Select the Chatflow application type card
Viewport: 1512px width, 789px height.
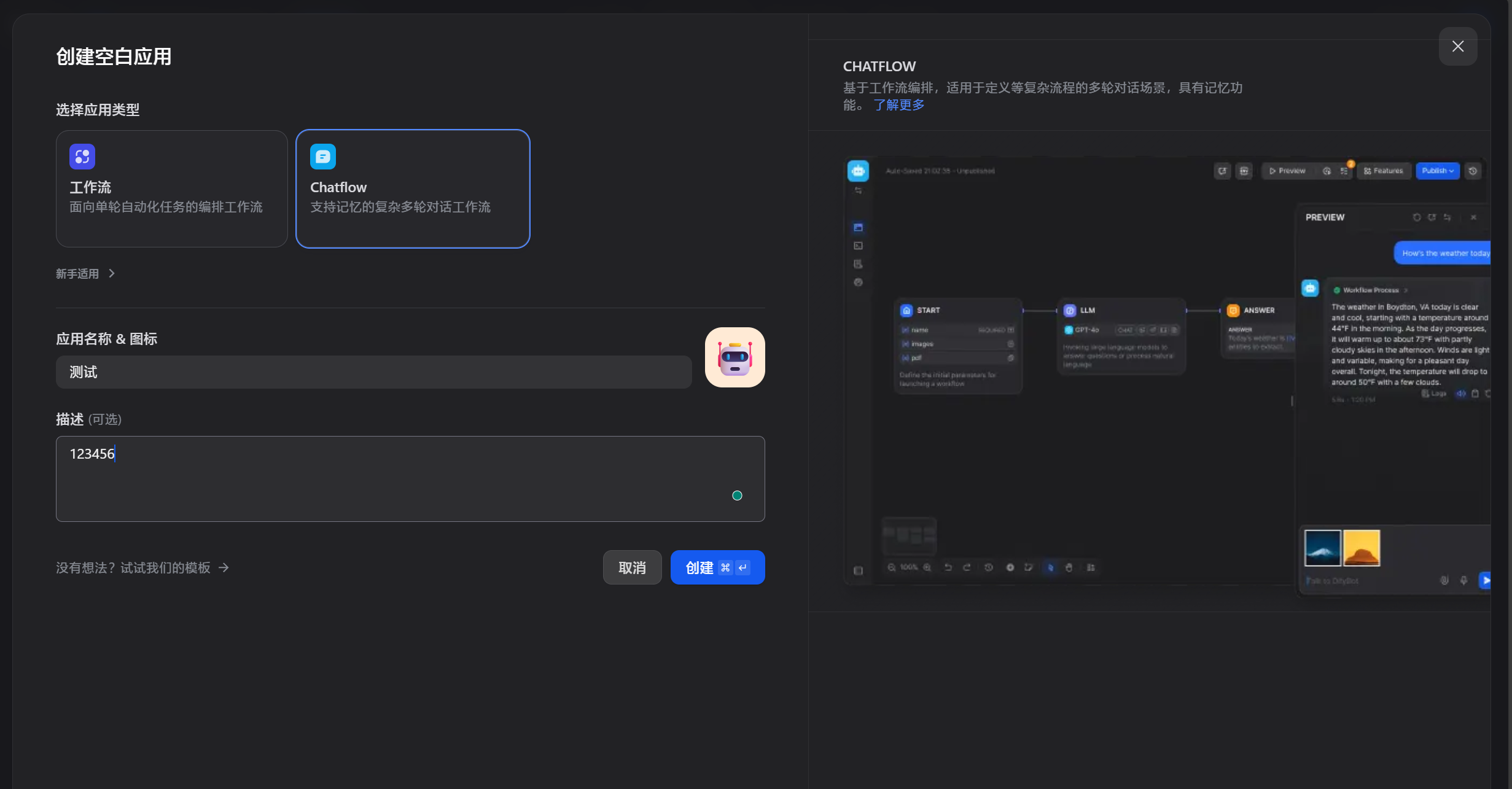coord(412,189)
